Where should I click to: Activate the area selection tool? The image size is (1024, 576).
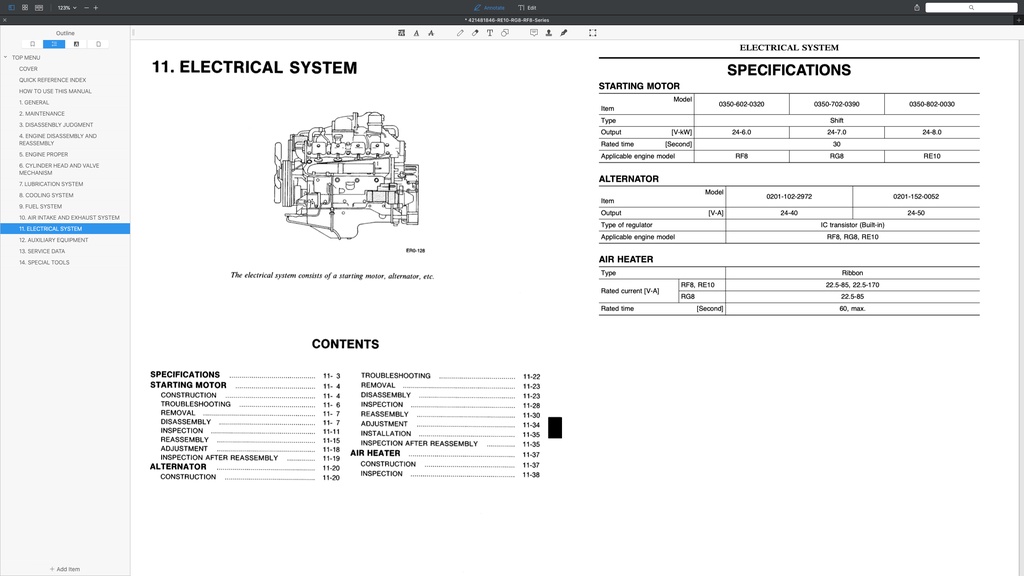pyautogui.click(x=592, y=32)
